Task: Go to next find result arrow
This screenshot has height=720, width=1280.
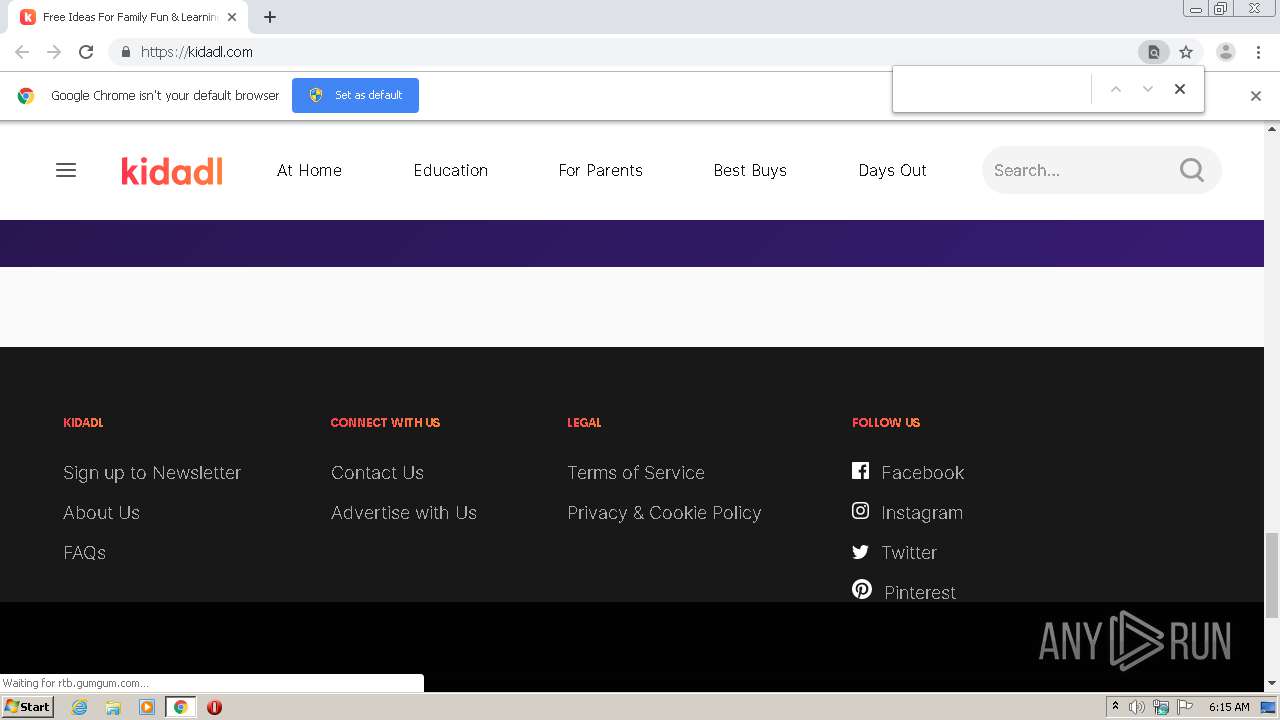Action: 1148,89
